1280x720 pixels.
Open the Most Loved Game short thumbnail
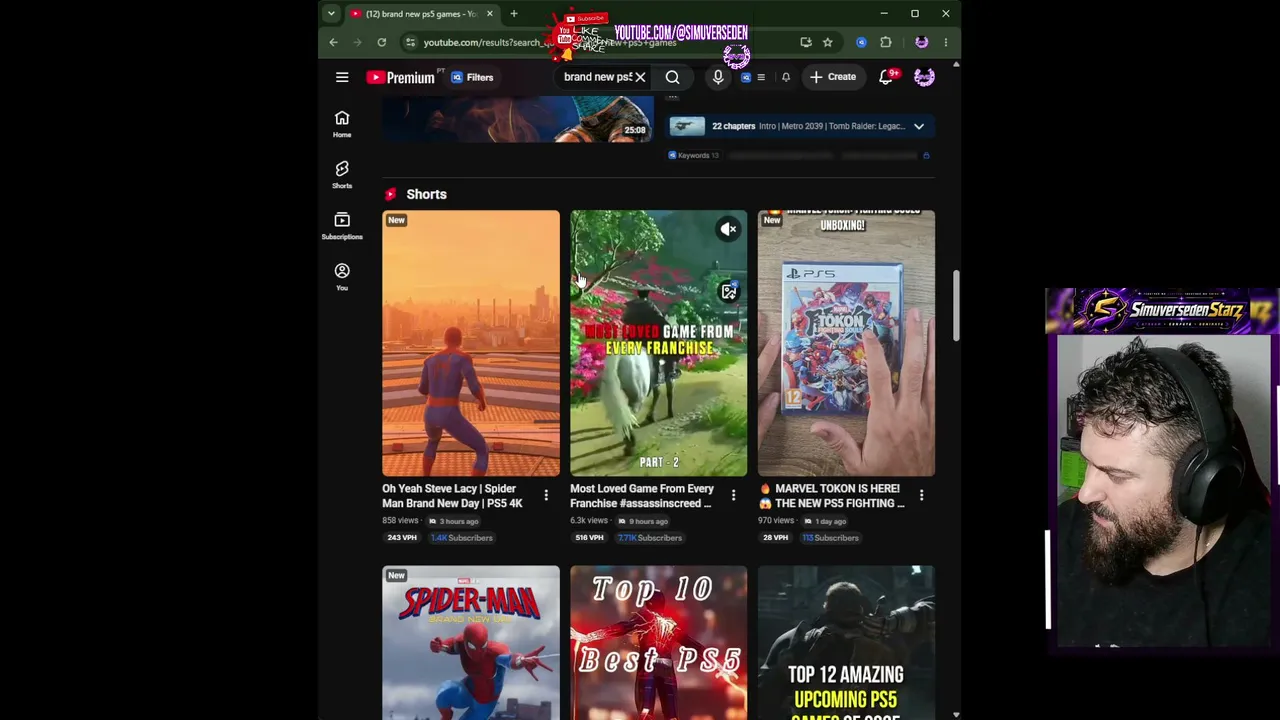point(658,343)
